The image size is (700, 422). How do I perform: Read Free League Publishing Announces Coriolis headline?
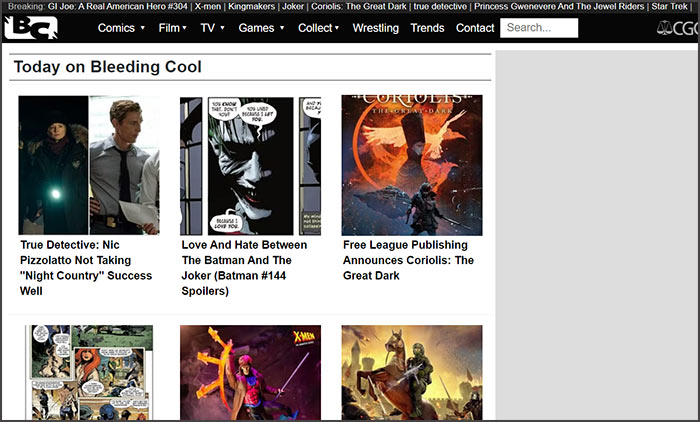point(408,260)
